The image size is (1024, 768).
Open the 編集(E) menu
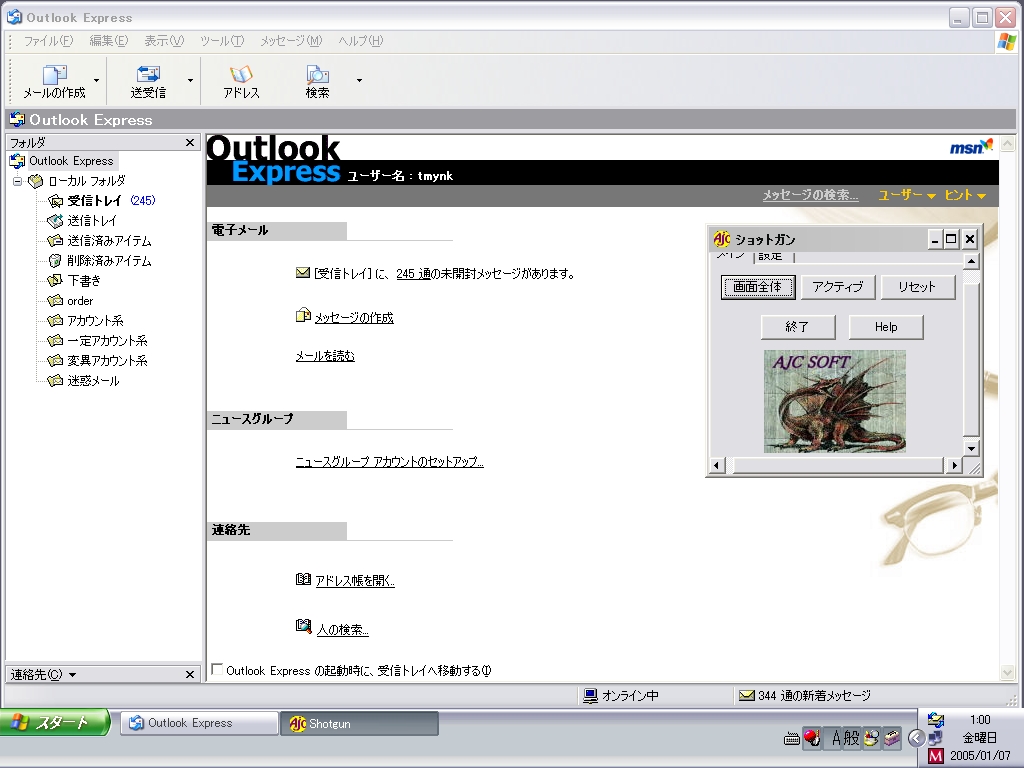[108, 41]
